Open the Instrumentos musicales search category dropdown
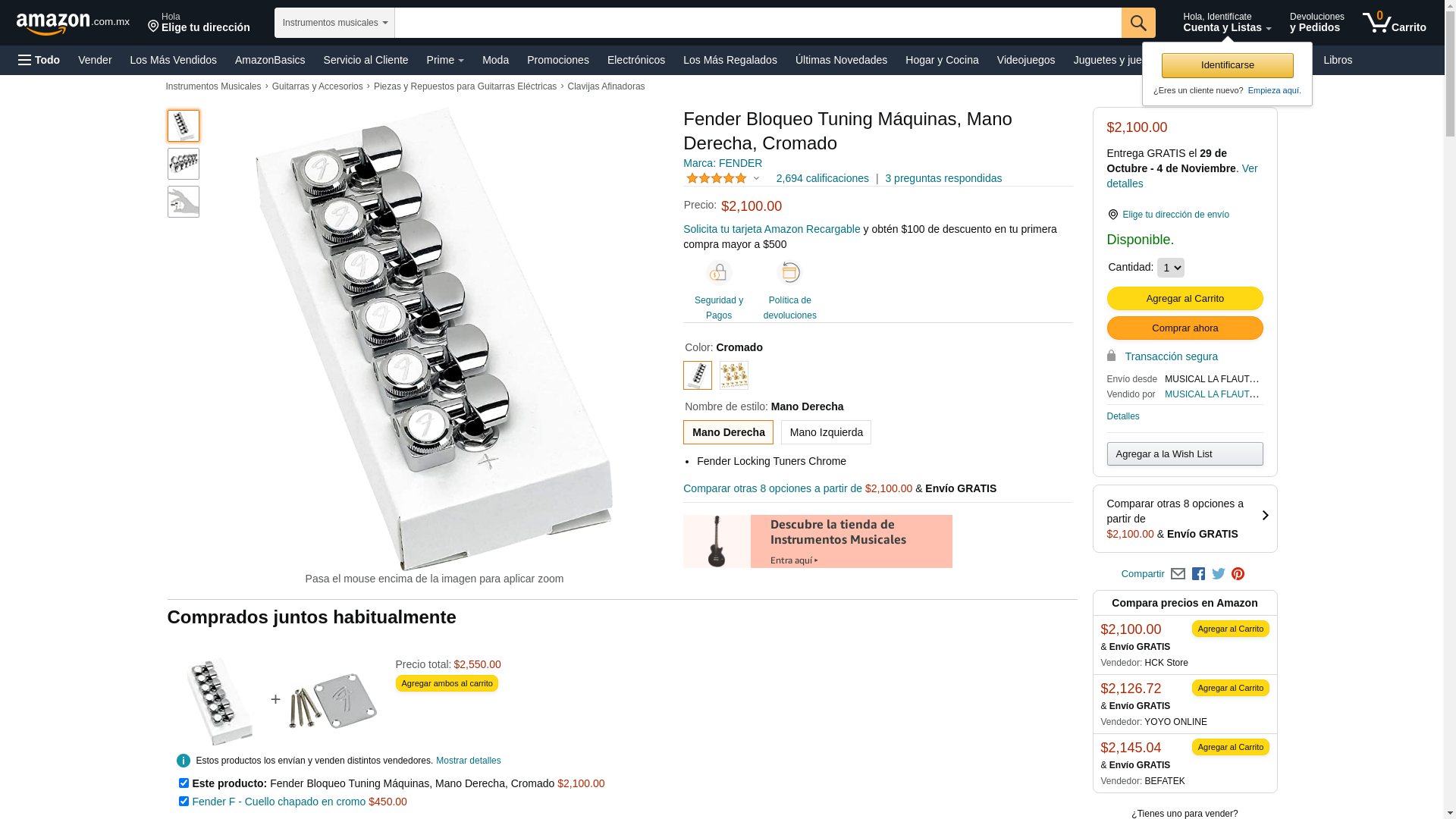1456x819 pixels. 334,23
